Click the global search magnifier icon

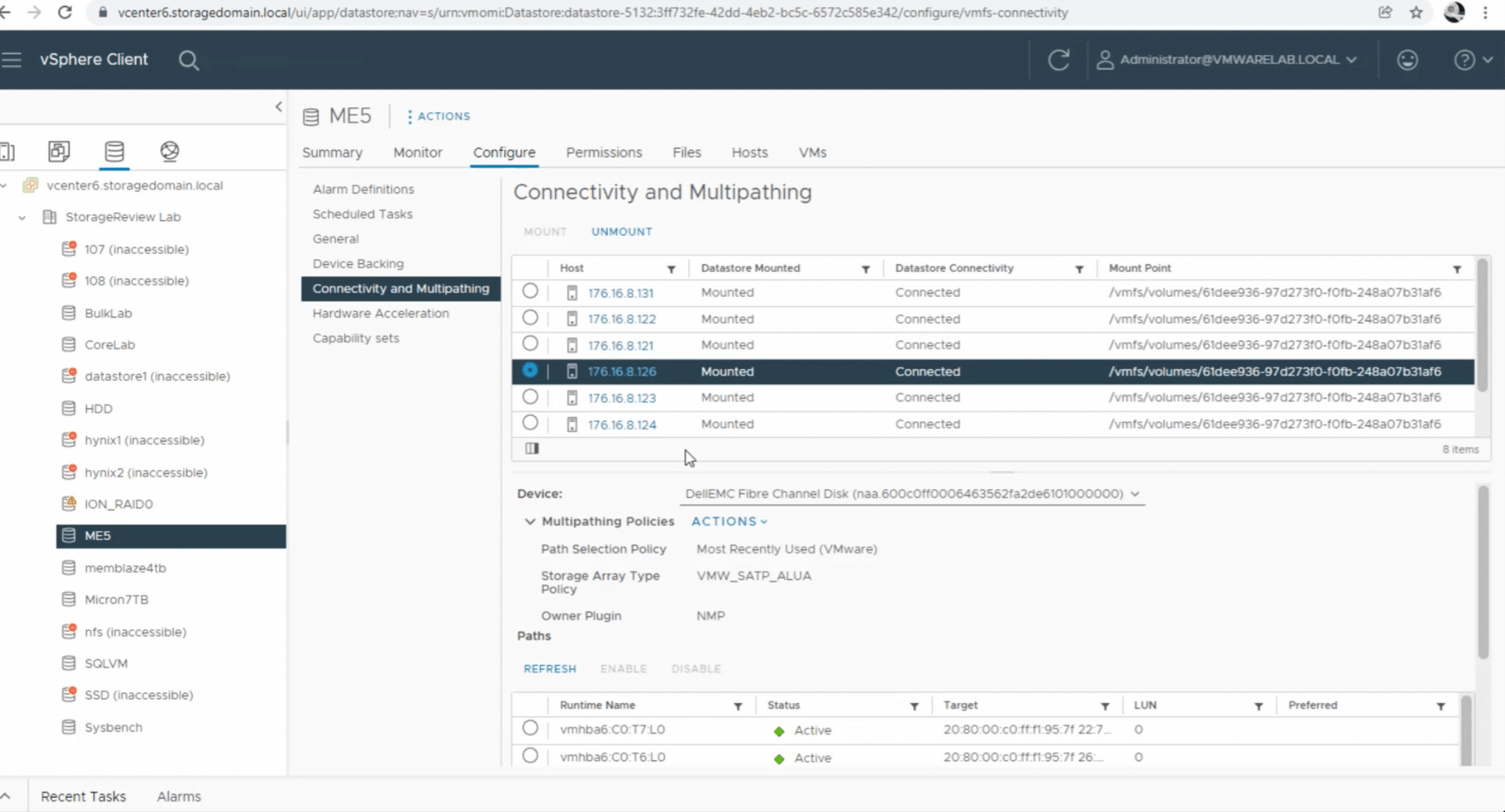pyautogui.click(x=188, y=60)
